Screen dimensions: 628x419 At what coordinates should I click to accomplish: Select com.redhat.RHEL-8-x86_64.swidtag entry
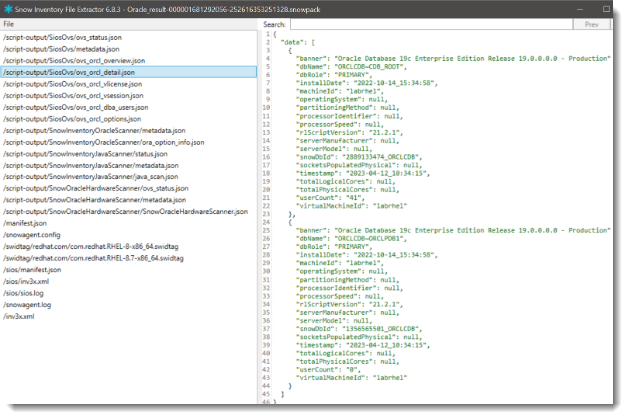tap(91, 246)
